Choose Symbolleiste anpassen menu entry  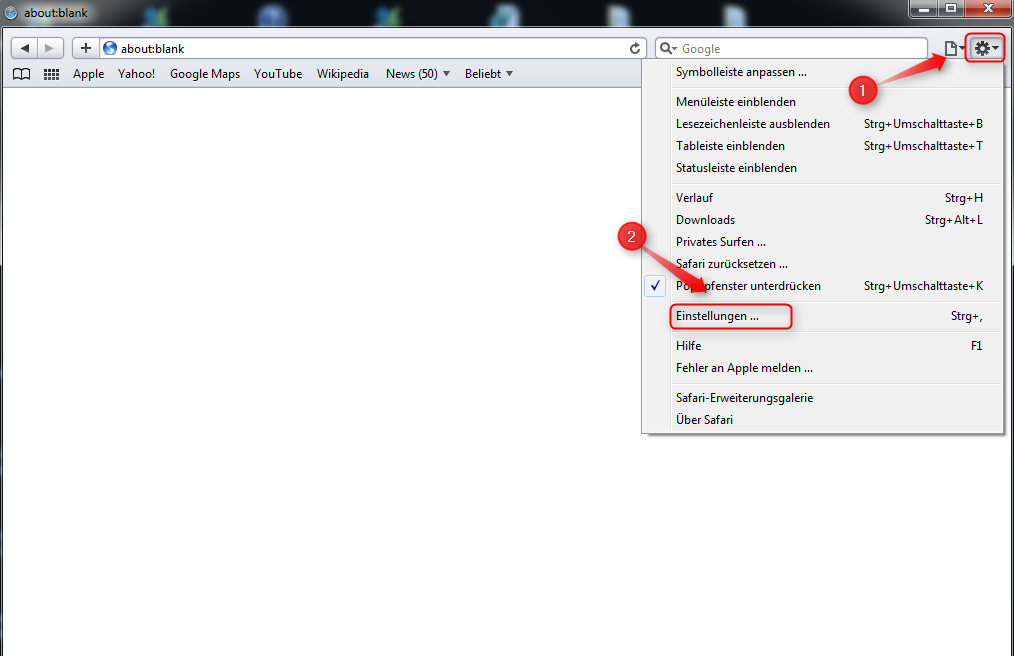(823, 72)
